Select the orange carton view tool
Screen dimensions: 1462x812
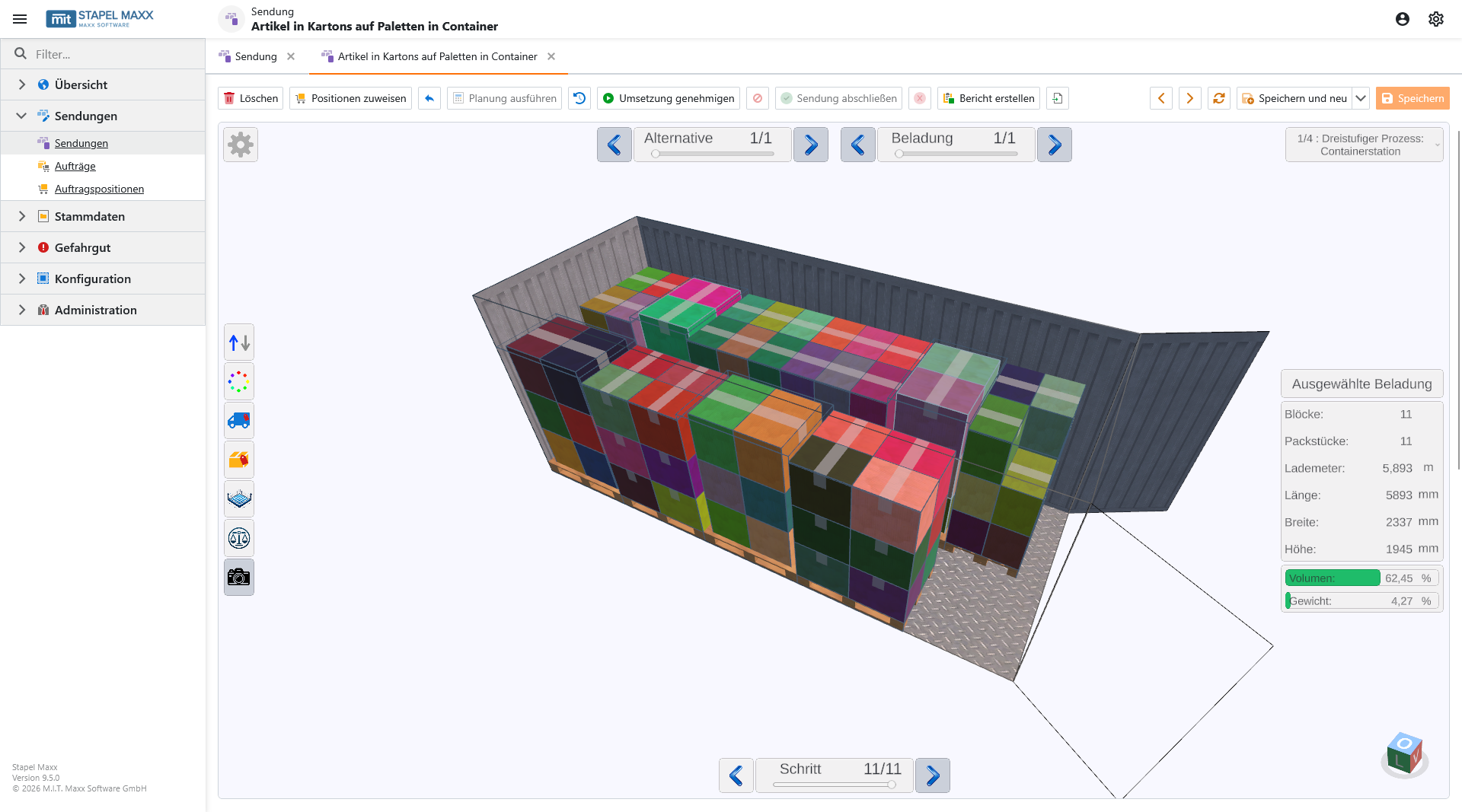(x=239, y=460)
